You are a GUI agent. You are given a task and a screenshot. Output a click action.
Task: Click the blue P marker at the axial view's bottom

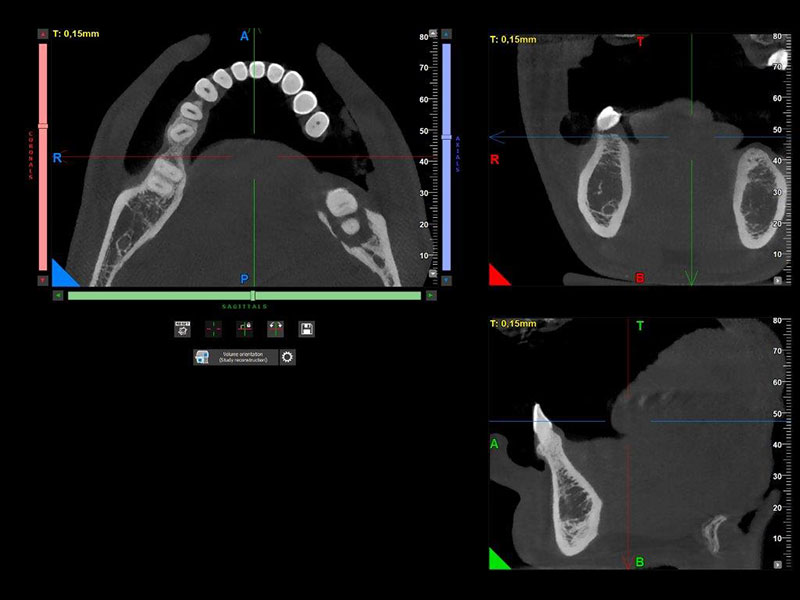244,279
